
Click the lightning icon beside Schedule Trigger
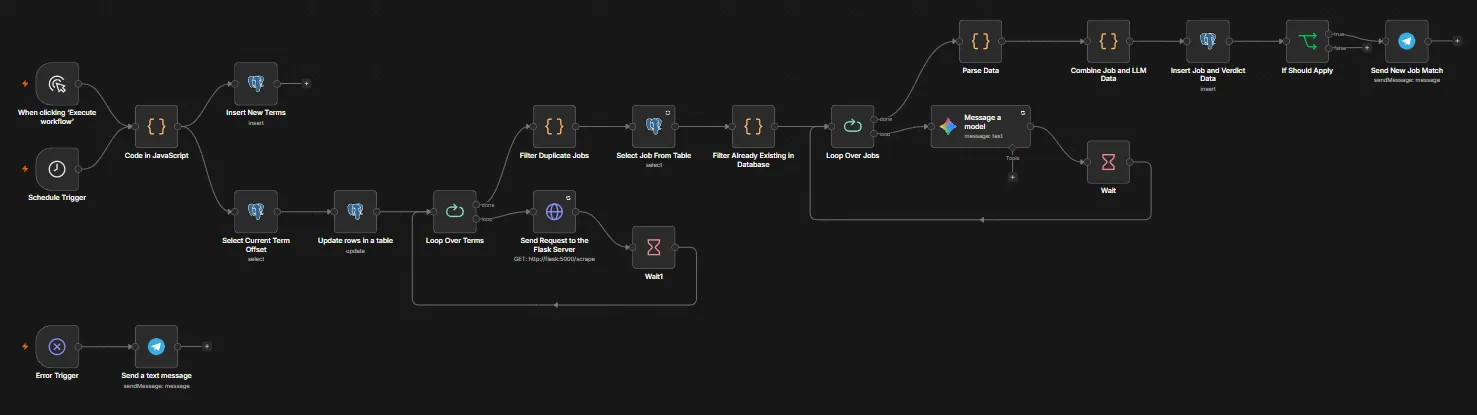pos(25,169)
